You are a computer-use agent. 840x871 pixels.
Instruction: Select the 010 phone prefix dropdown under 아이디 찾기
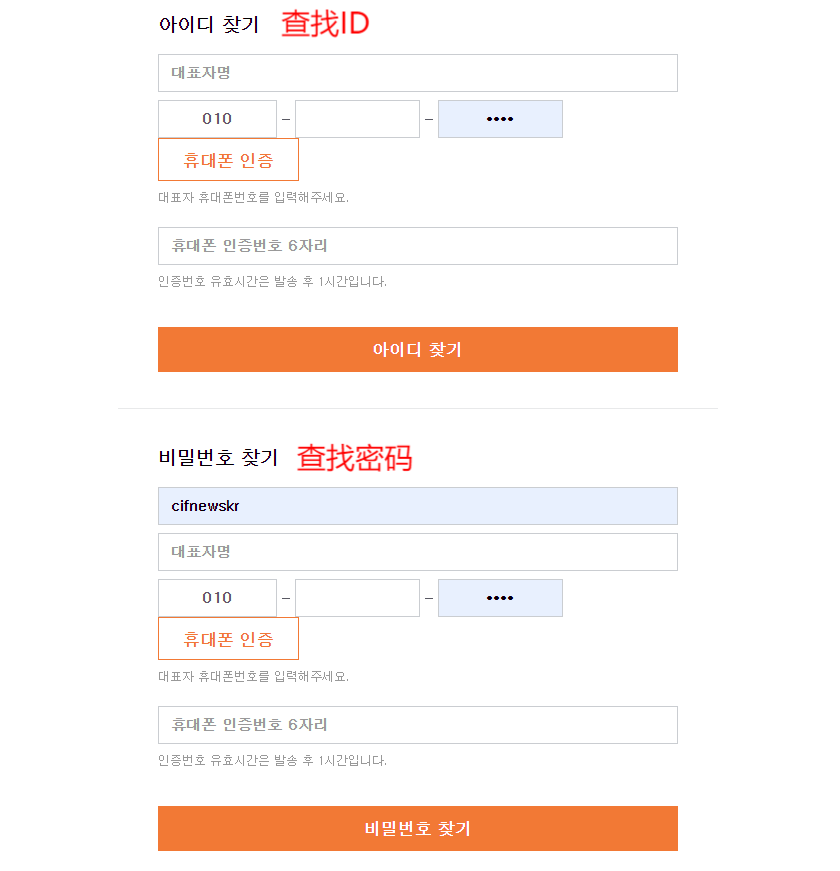point(216,118)
